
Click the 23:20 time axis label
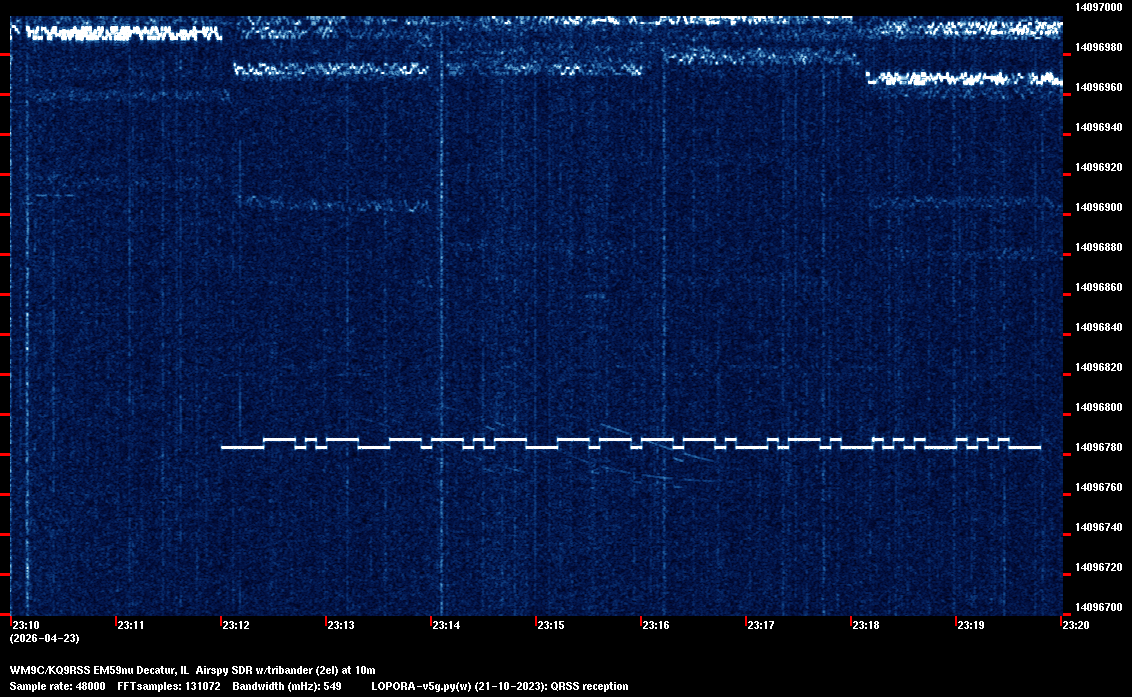[x=1076, y=626]
